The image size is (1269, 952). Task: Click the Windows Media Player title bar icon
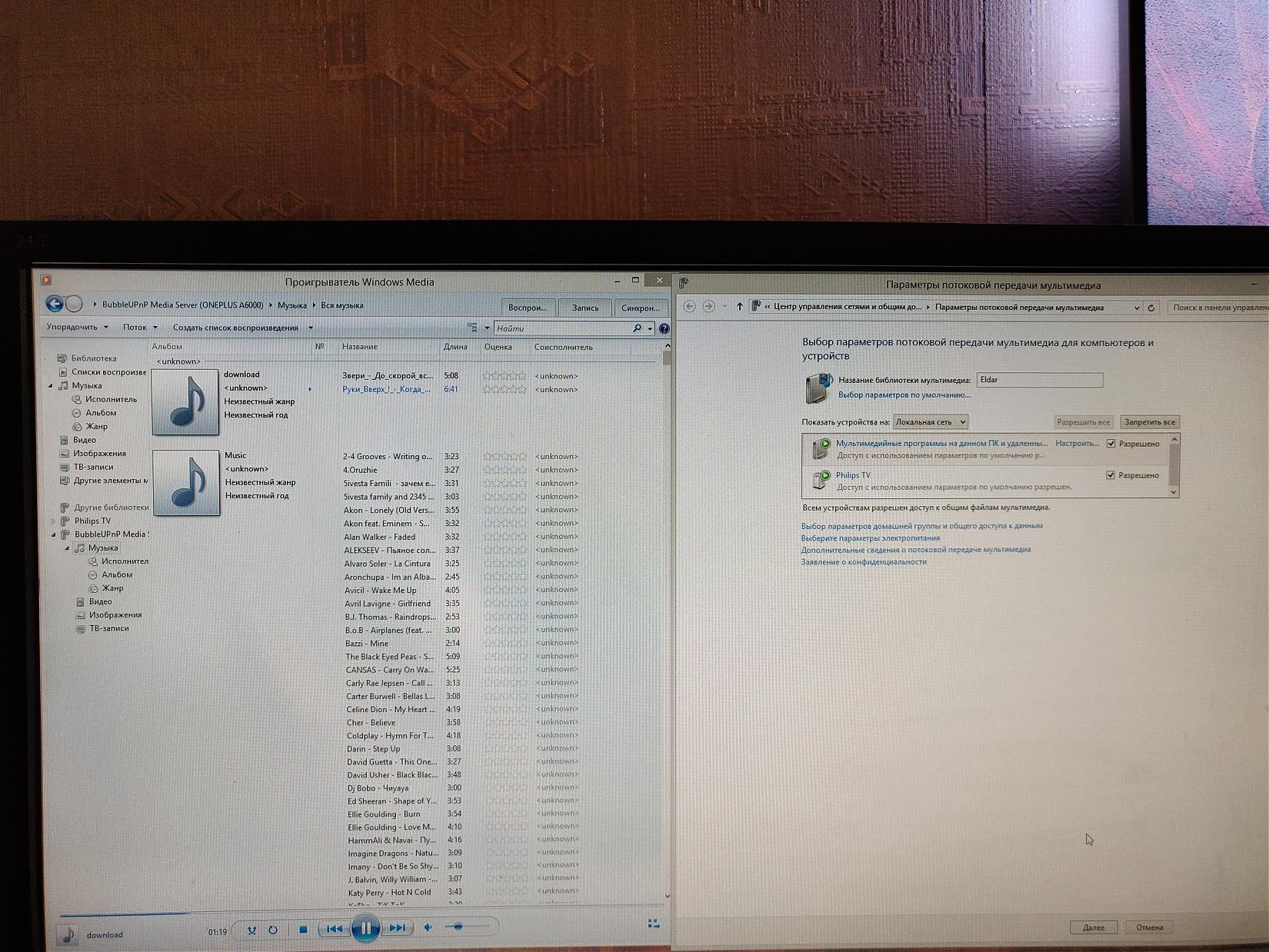[x=47, y=281]
